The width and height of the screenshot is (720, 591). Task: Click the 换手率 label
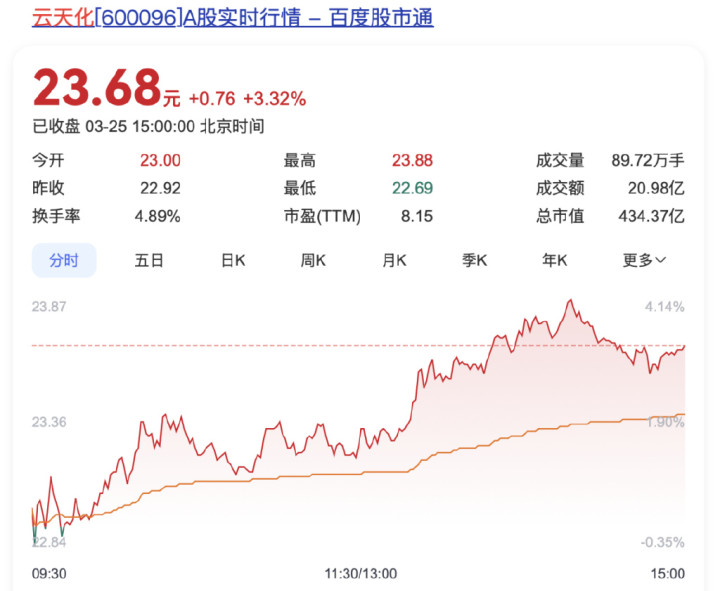[x=56, y=216]
